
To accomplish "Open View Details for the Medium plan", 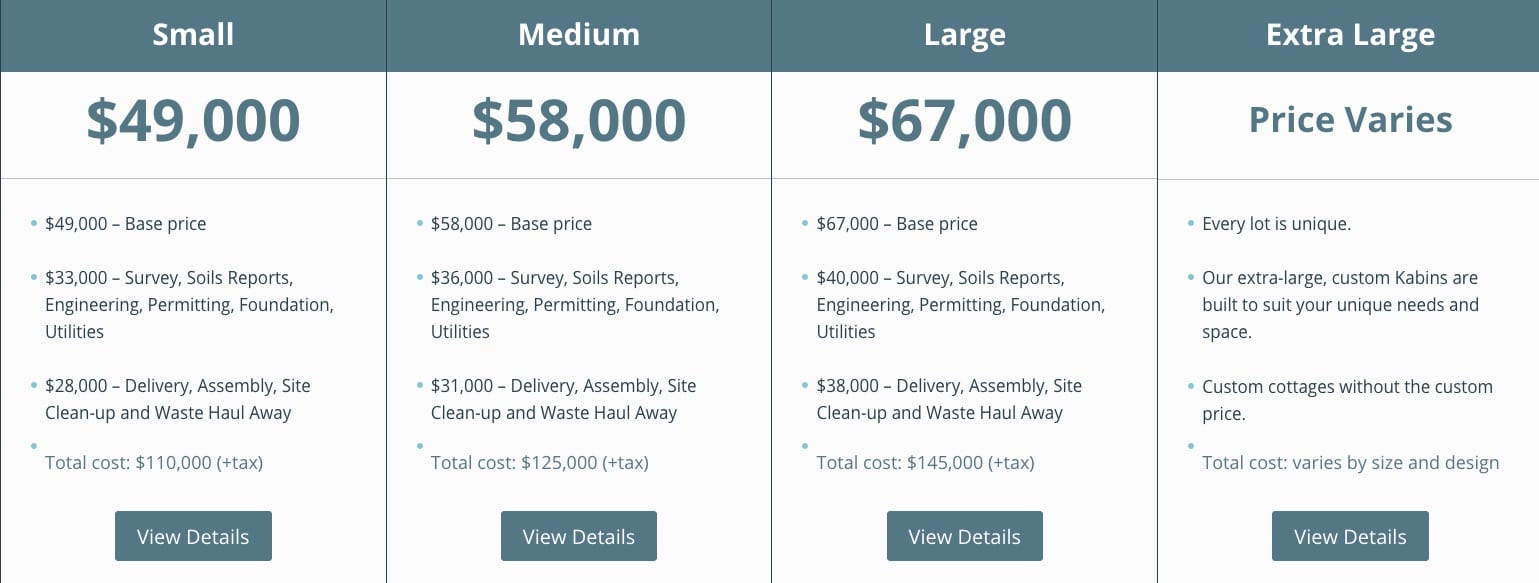I will tap(578, 536).
